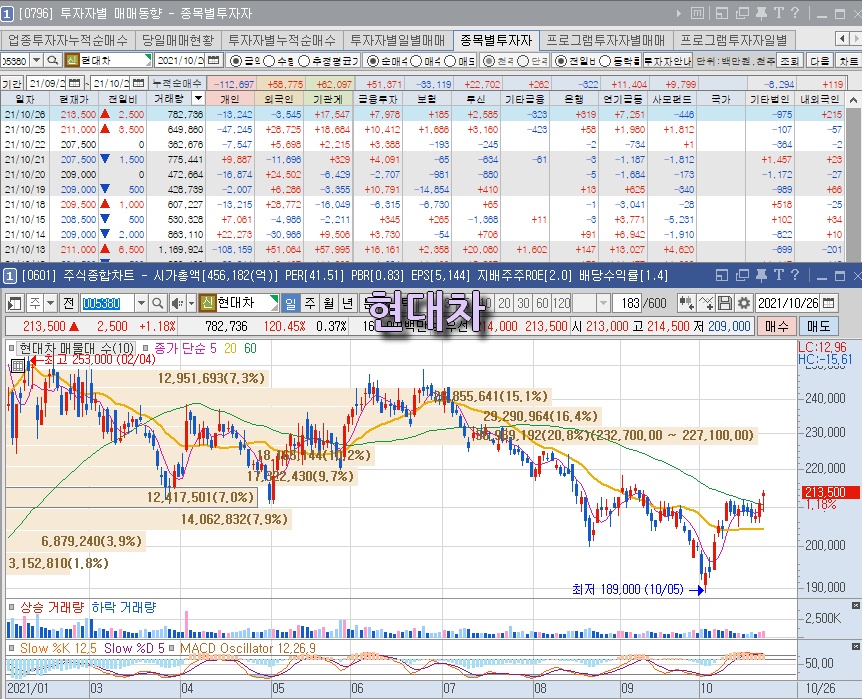Image resolution: width=862 pixels, height=699 pixels.
Task: Select the 수량 radio button
Action: pos(269,61)
